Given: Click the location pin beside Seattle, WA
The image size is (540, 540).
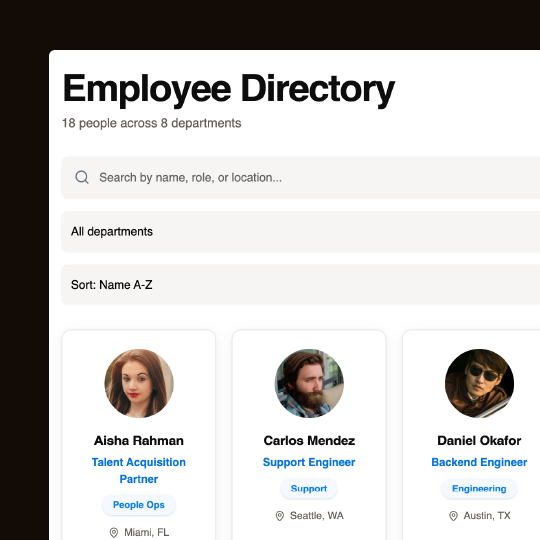Looking at the screenshot, I should click(x=280, y=516).
